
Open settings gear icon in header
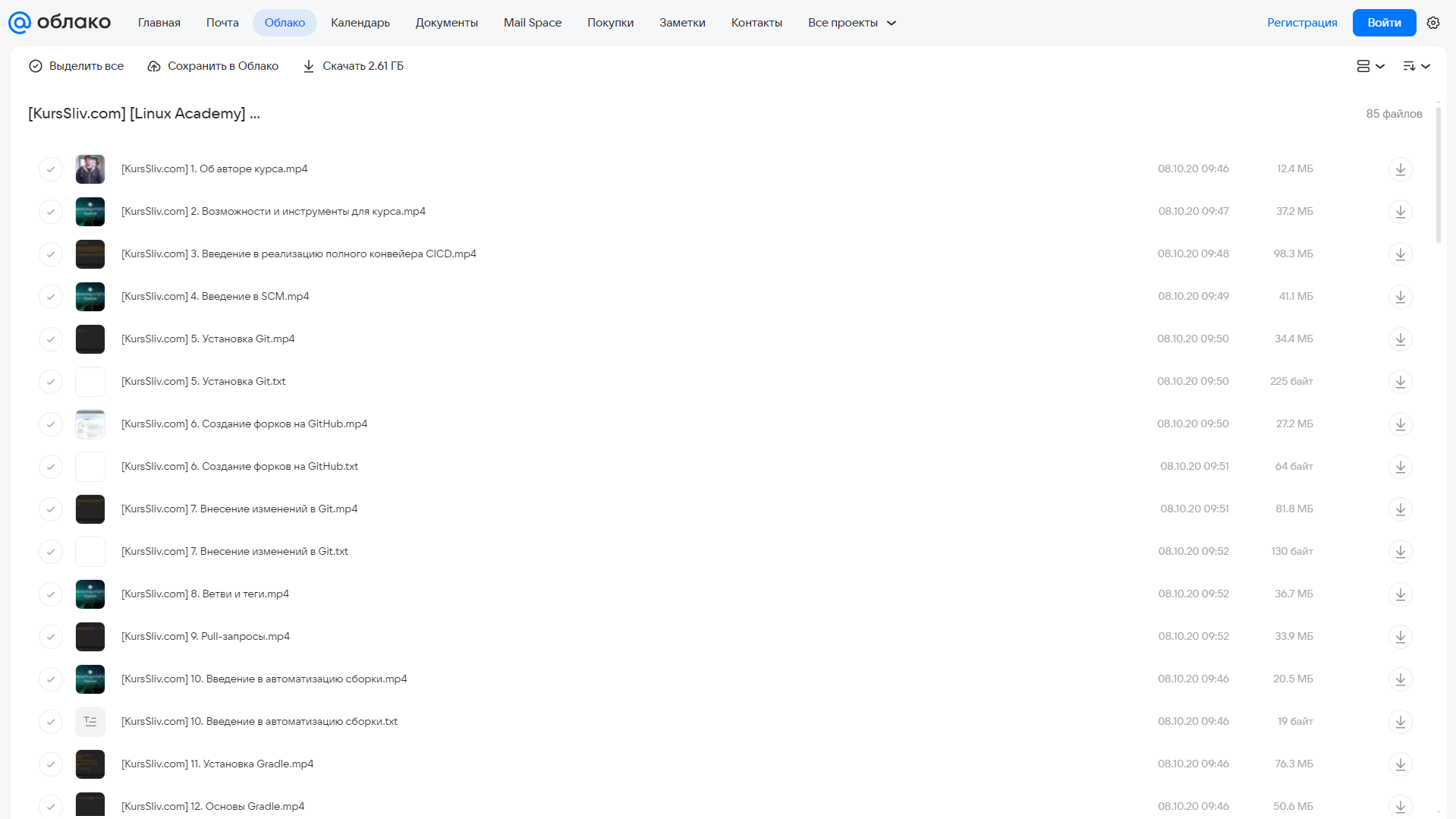[x=1432, y=23]
